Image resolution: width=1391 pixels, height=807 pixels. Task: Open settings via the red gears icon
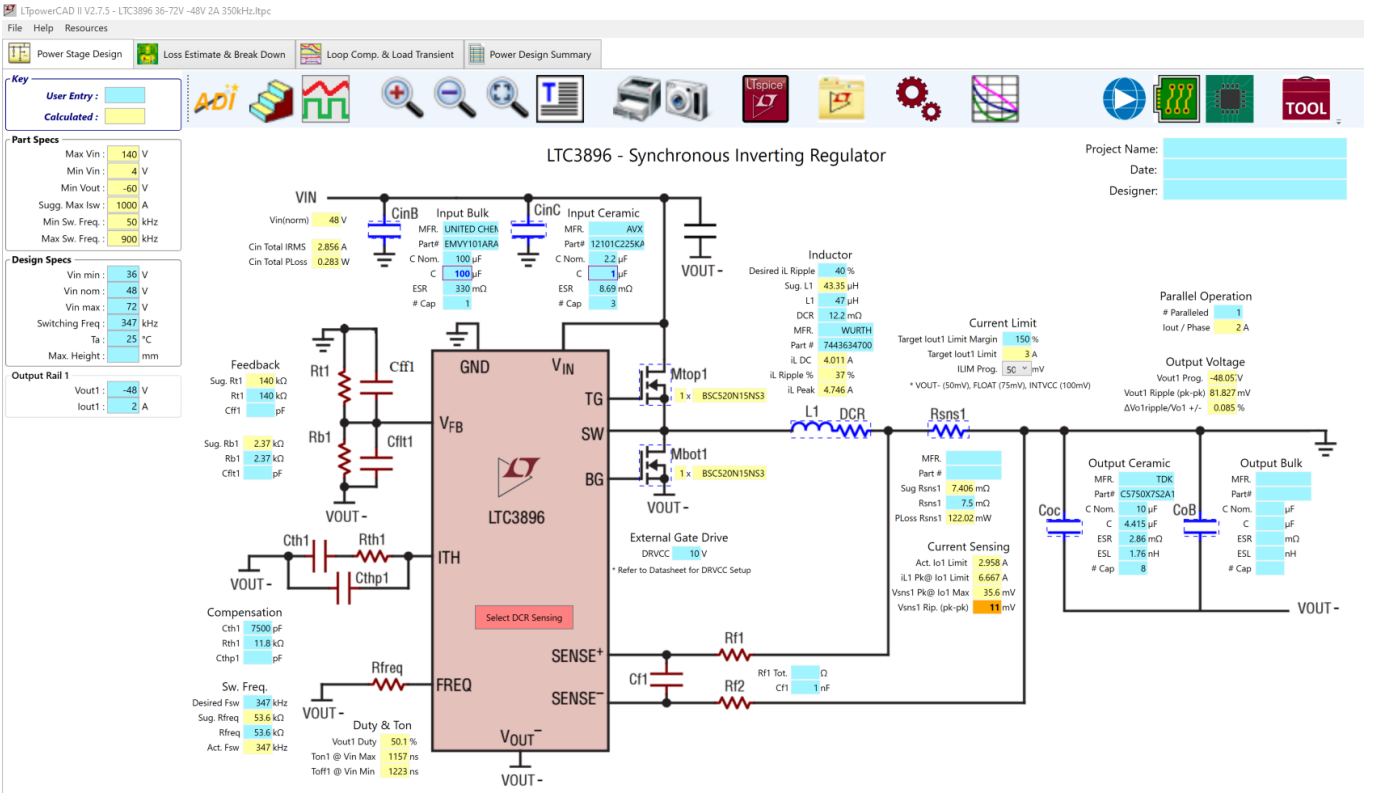click(916, 98)
